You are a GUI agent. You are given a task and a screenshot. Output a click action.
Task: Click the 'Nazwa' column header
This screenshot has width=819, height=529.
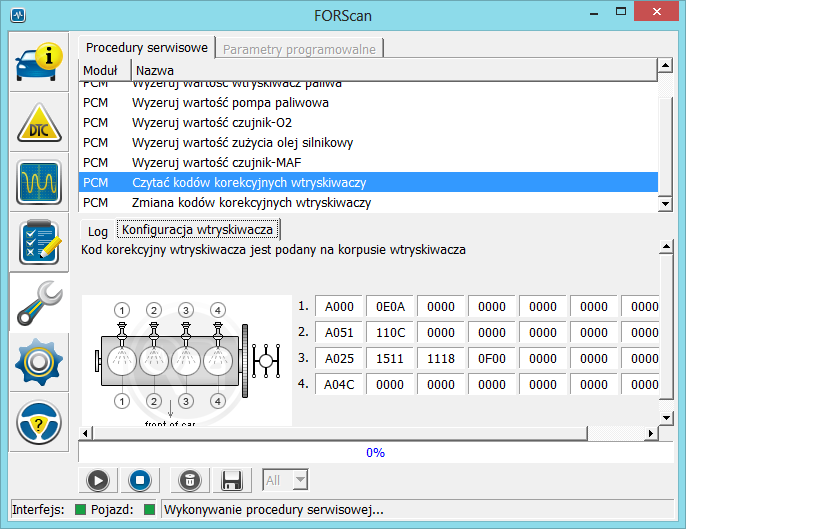point(154,71)
